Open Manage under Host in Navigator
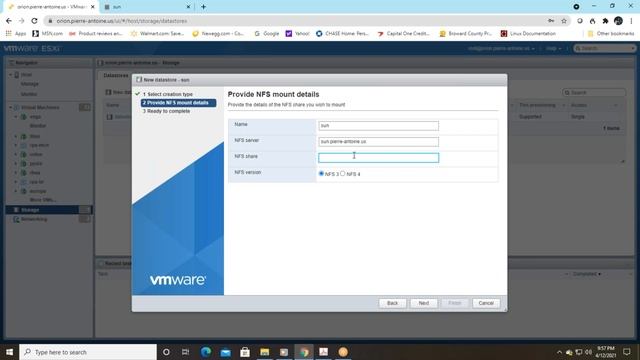 pos(30,84)
